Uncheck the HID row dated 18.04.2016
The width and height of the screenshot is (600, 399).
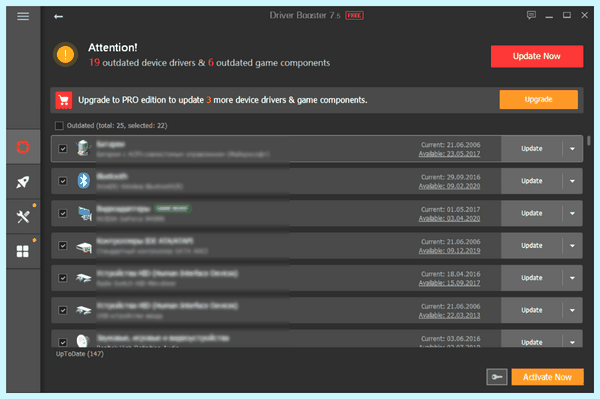coord(63,278)
